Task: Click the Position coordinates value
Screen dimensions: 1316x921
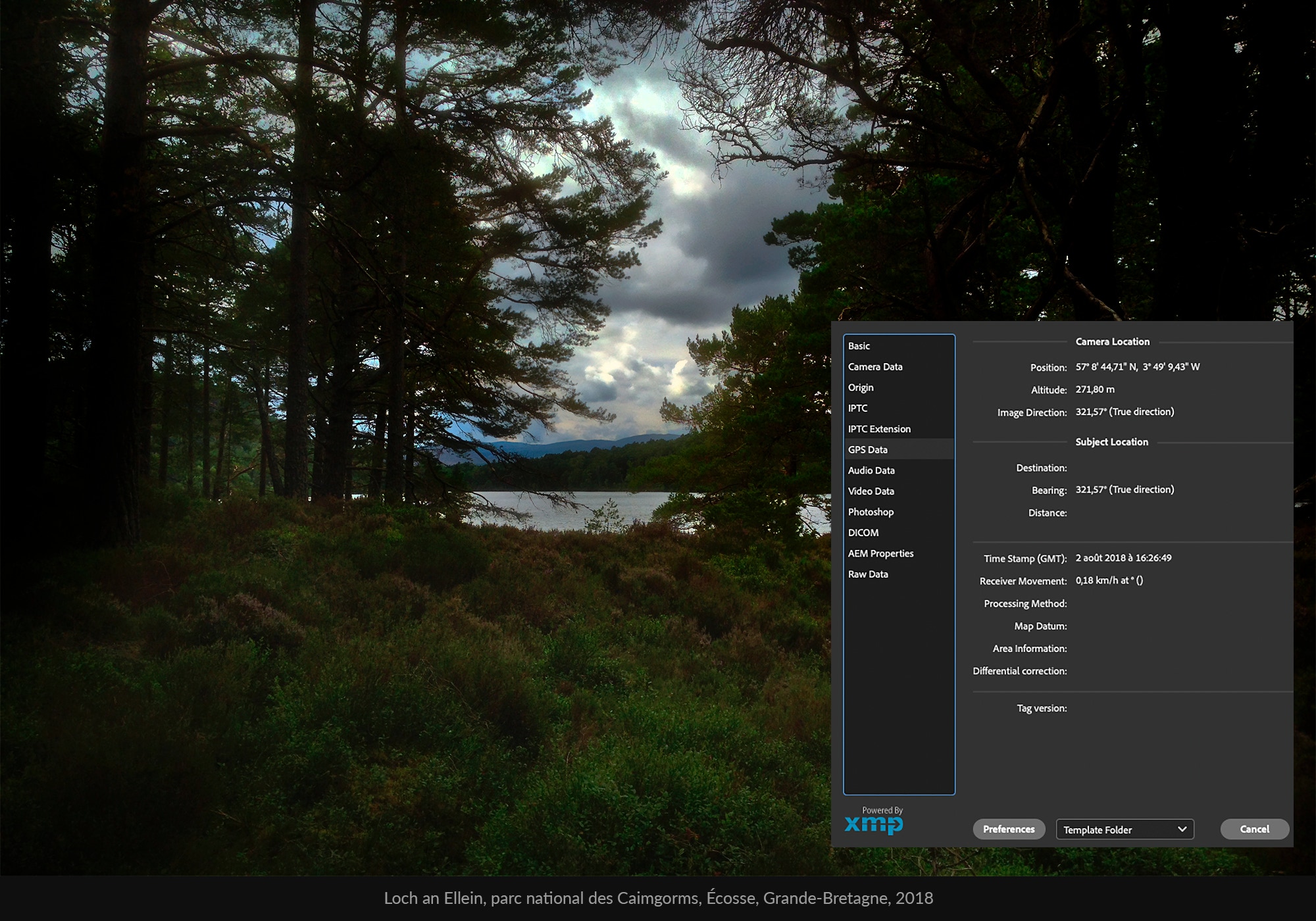Action: (x=1137, y=367)
